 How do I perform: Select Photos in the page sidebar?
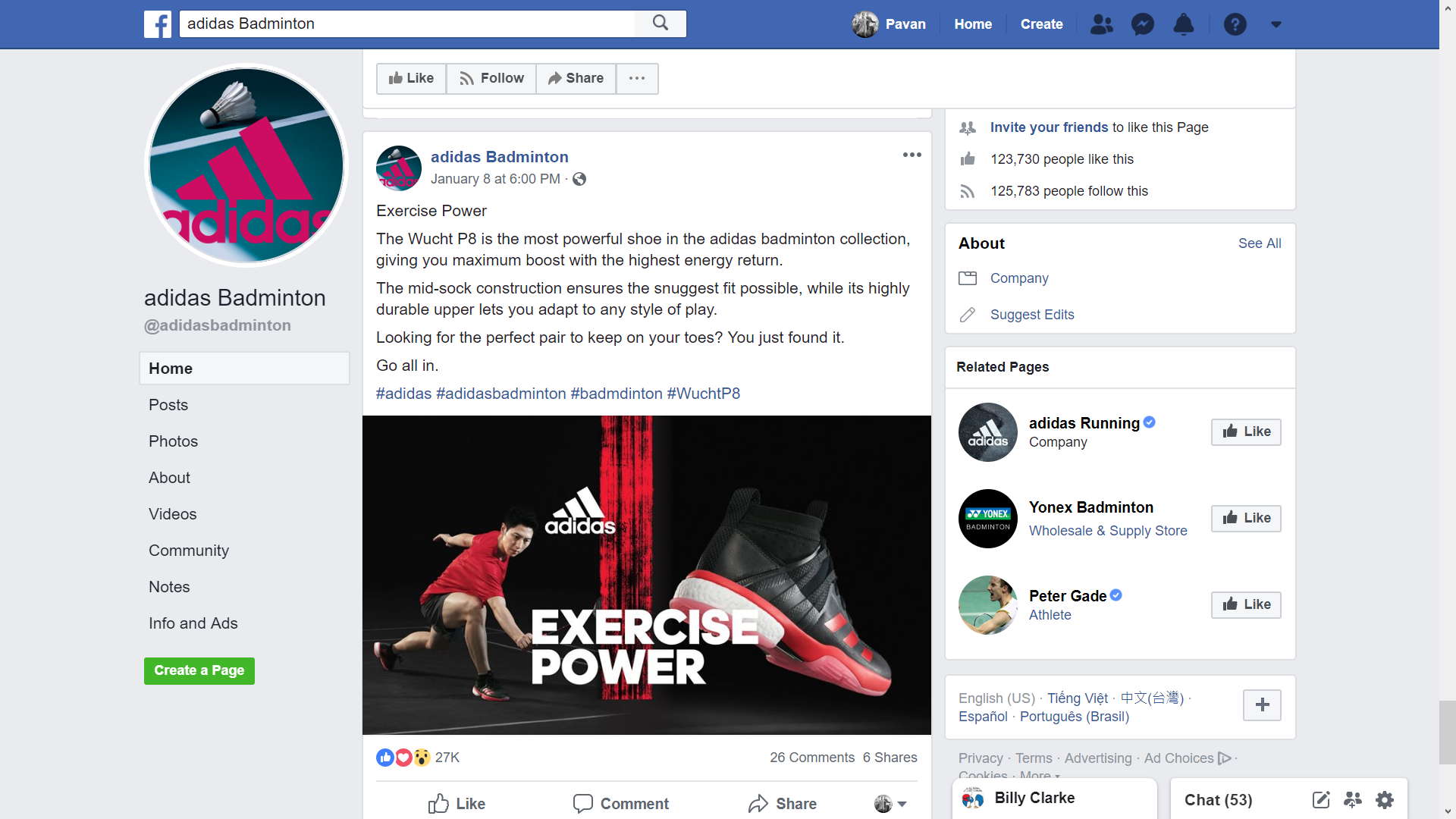(173, 441)
